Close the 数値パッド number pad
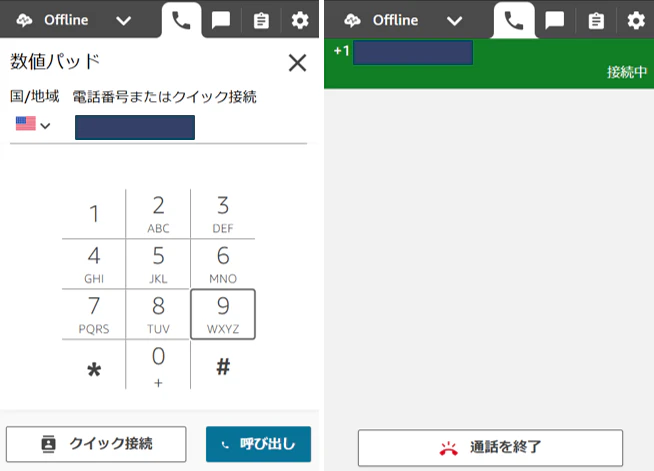 coord(297,63)
